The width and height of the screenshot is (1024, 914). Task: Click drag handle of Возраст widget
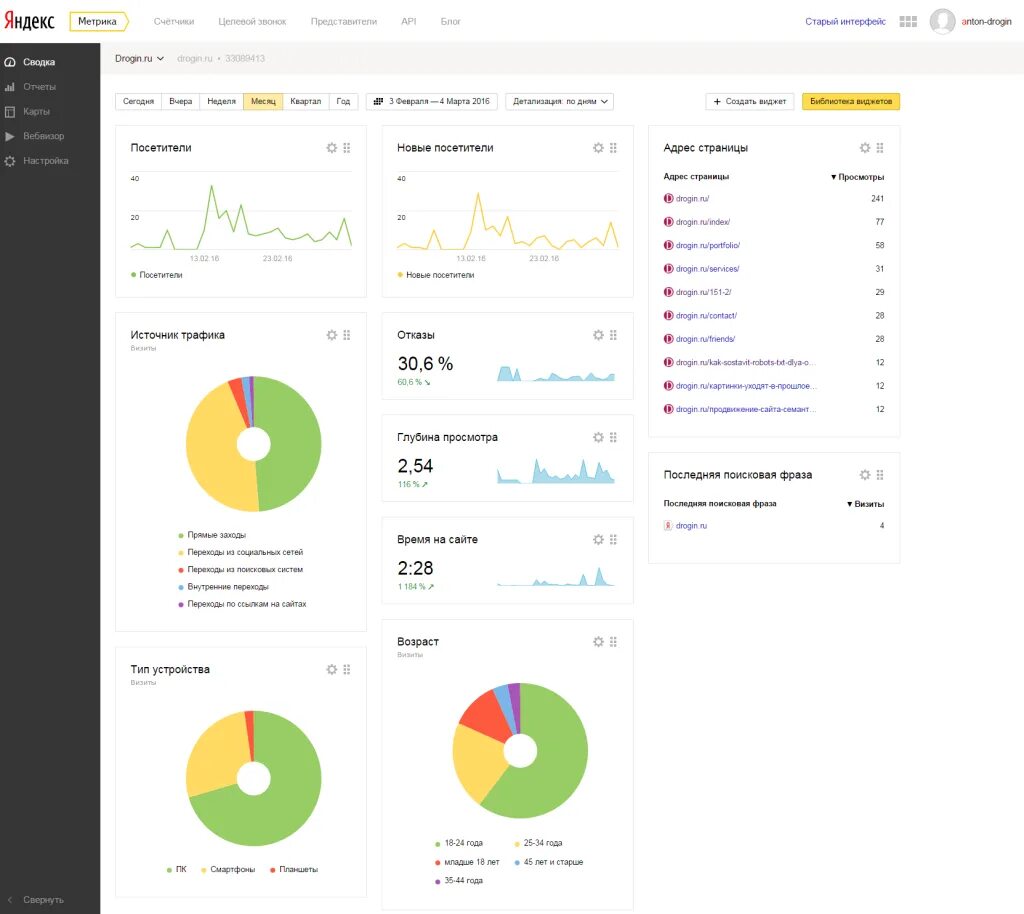(613, 642)
